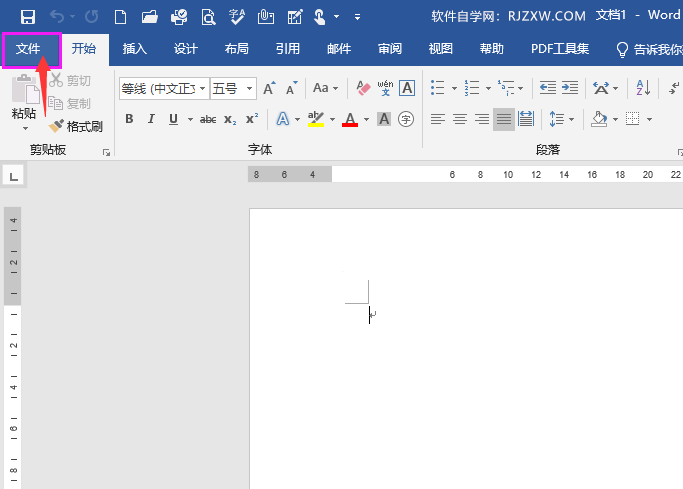Viewport: 683px width, 489px height.
Task: Open the 五号 font size dropdown
Action: coord(249,89)
